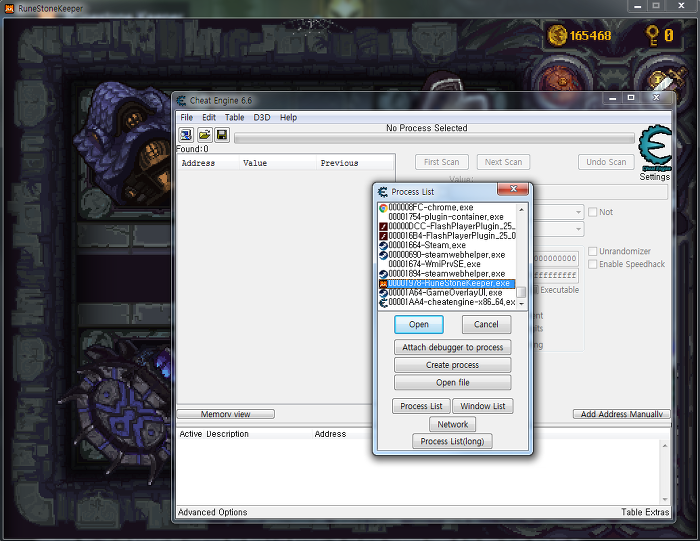This screenshot has height=541, width=700.
Task: Click the golden key icon in game
Action: (x=652, y=35)
